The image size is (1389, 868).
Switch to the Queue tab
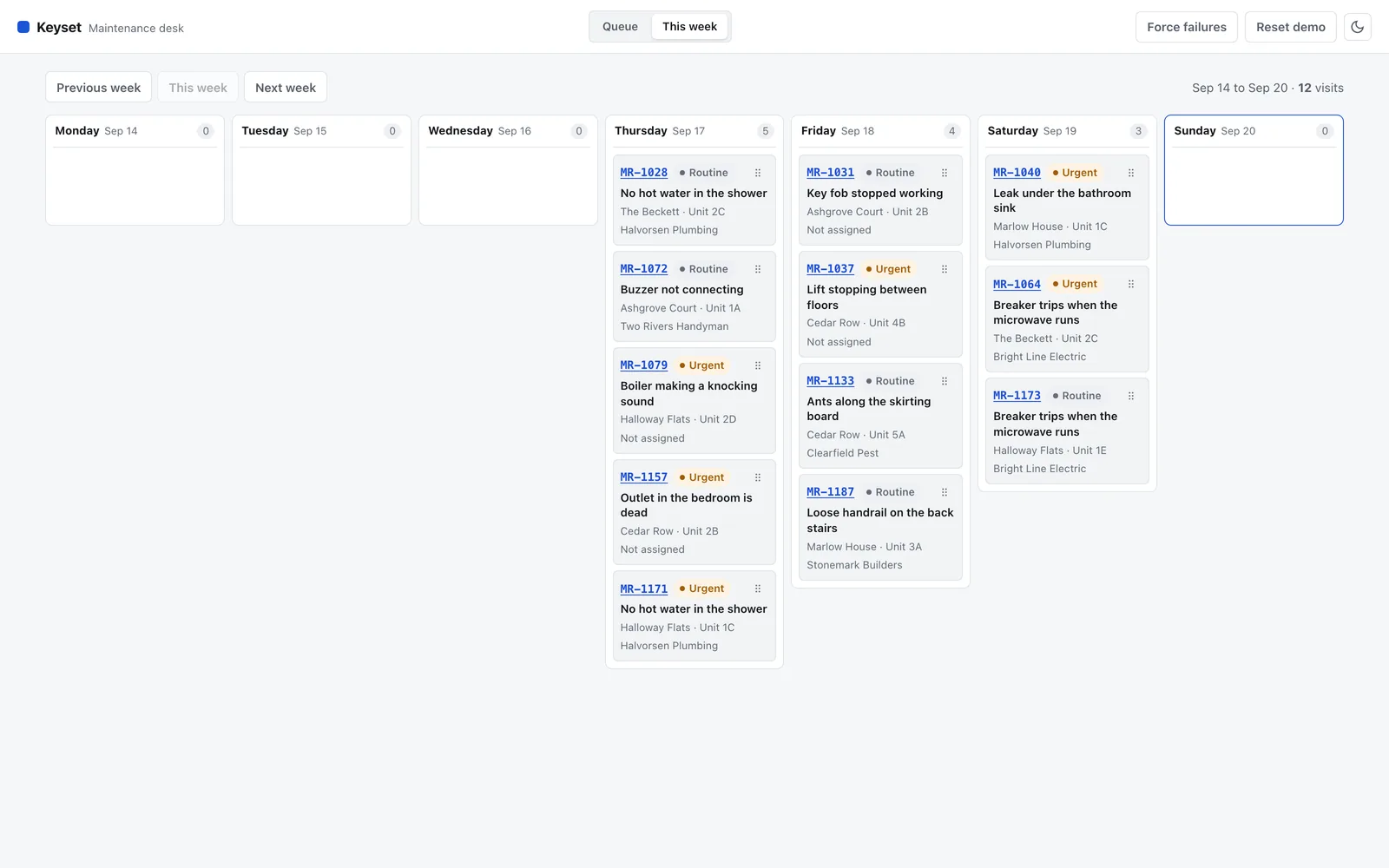point(620,27)
